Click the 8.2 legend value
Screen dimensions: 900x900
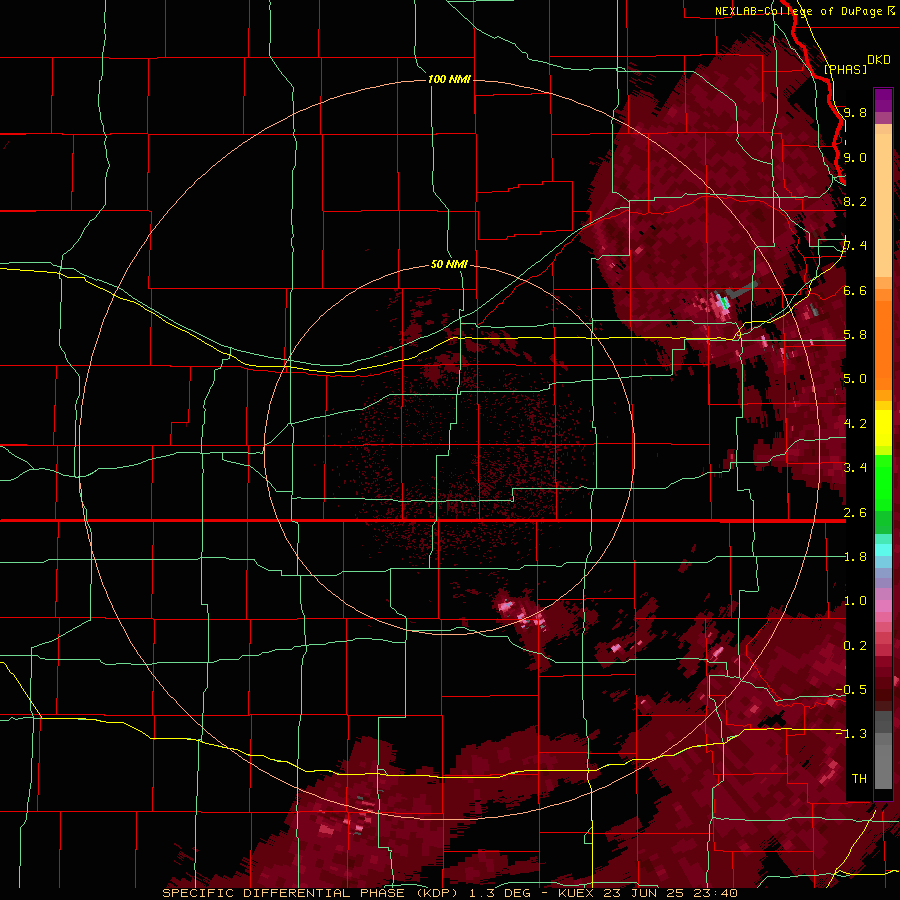[x=855, y=201]
